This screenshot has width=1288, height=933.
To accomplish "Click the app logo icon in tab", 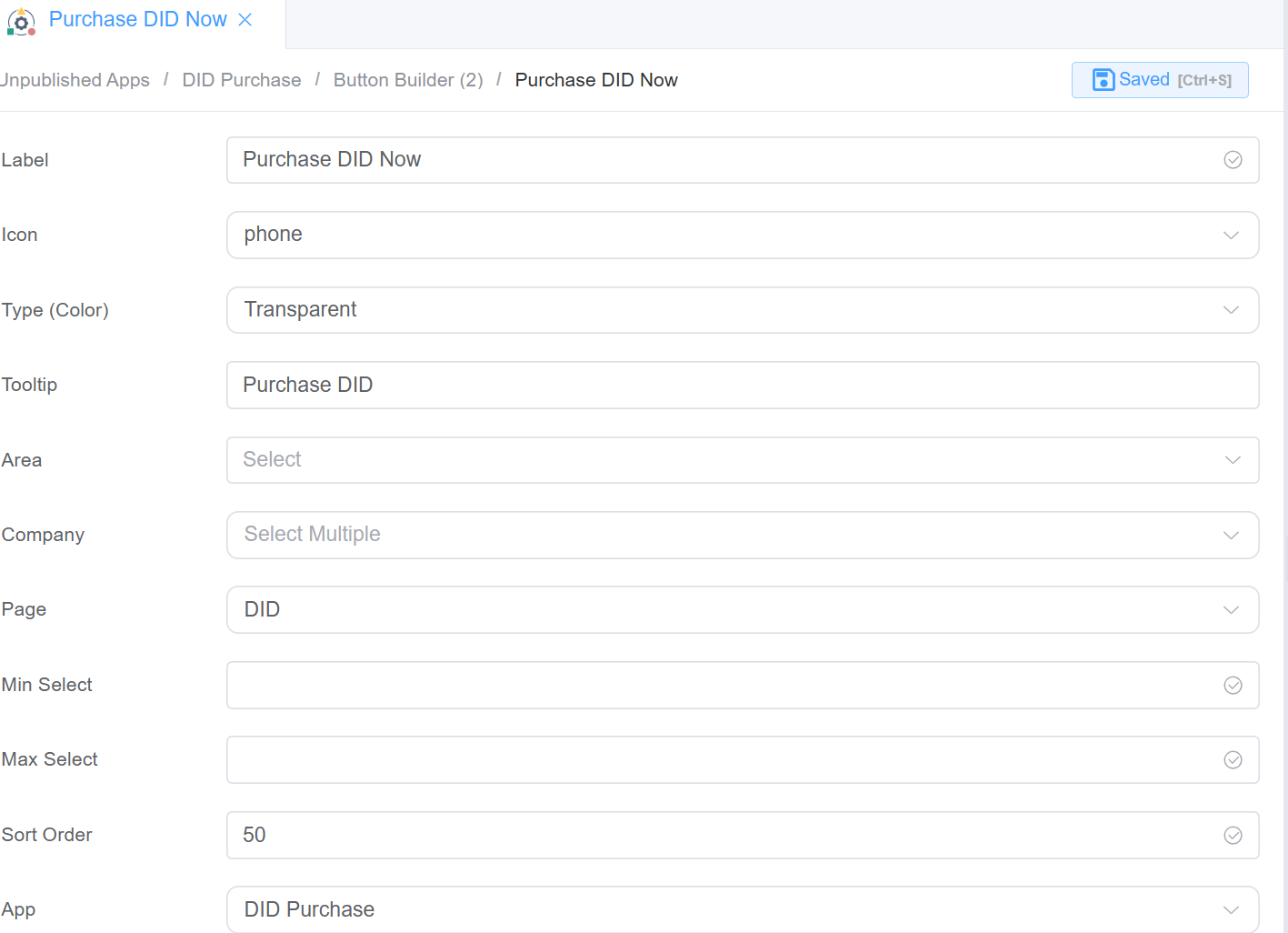I will (21, 21).
